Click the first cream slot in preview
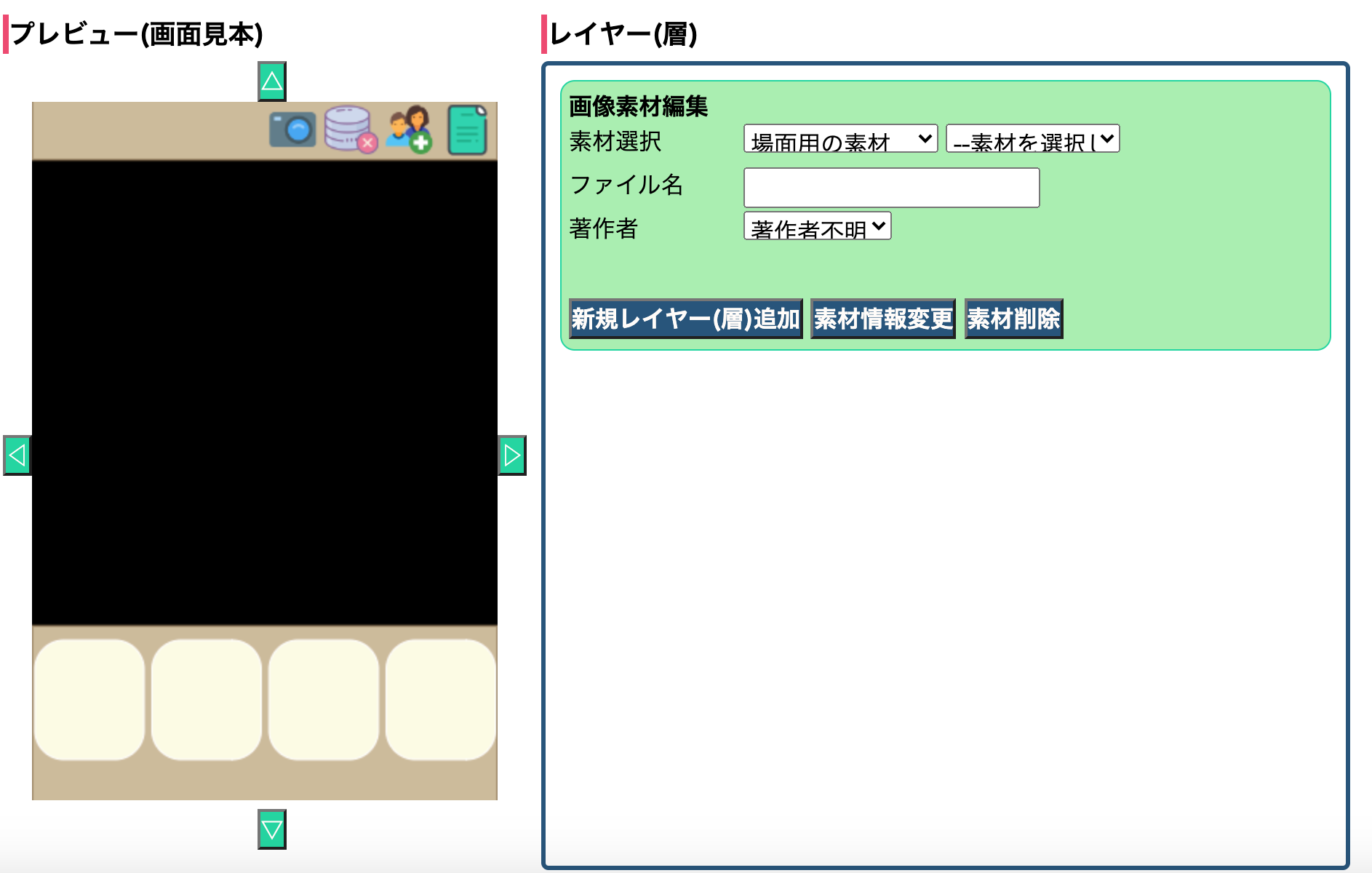The image size is (1372, 873). click(x=89, y=700)
